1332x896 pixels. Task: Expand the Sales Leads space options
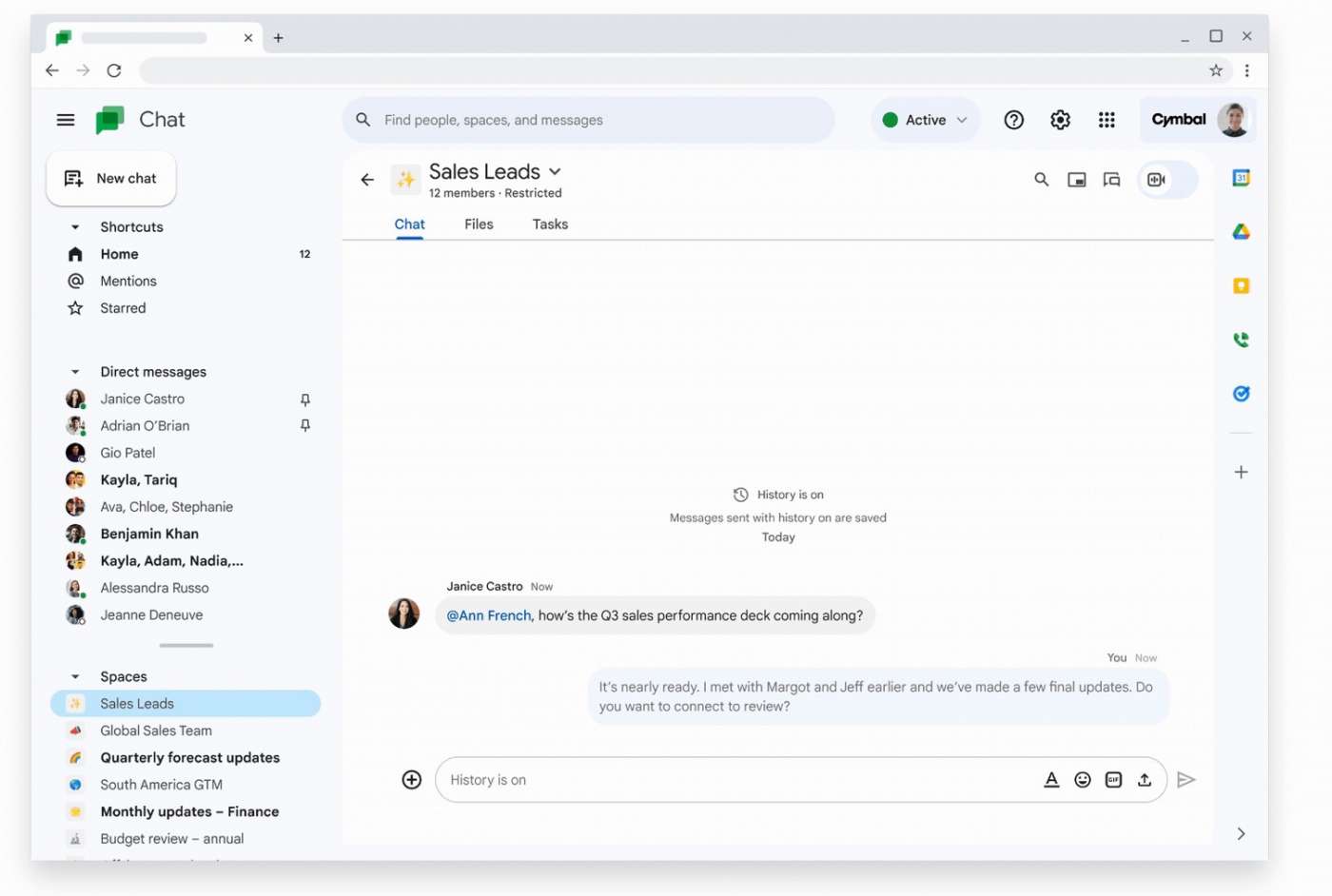coord(556,172)
